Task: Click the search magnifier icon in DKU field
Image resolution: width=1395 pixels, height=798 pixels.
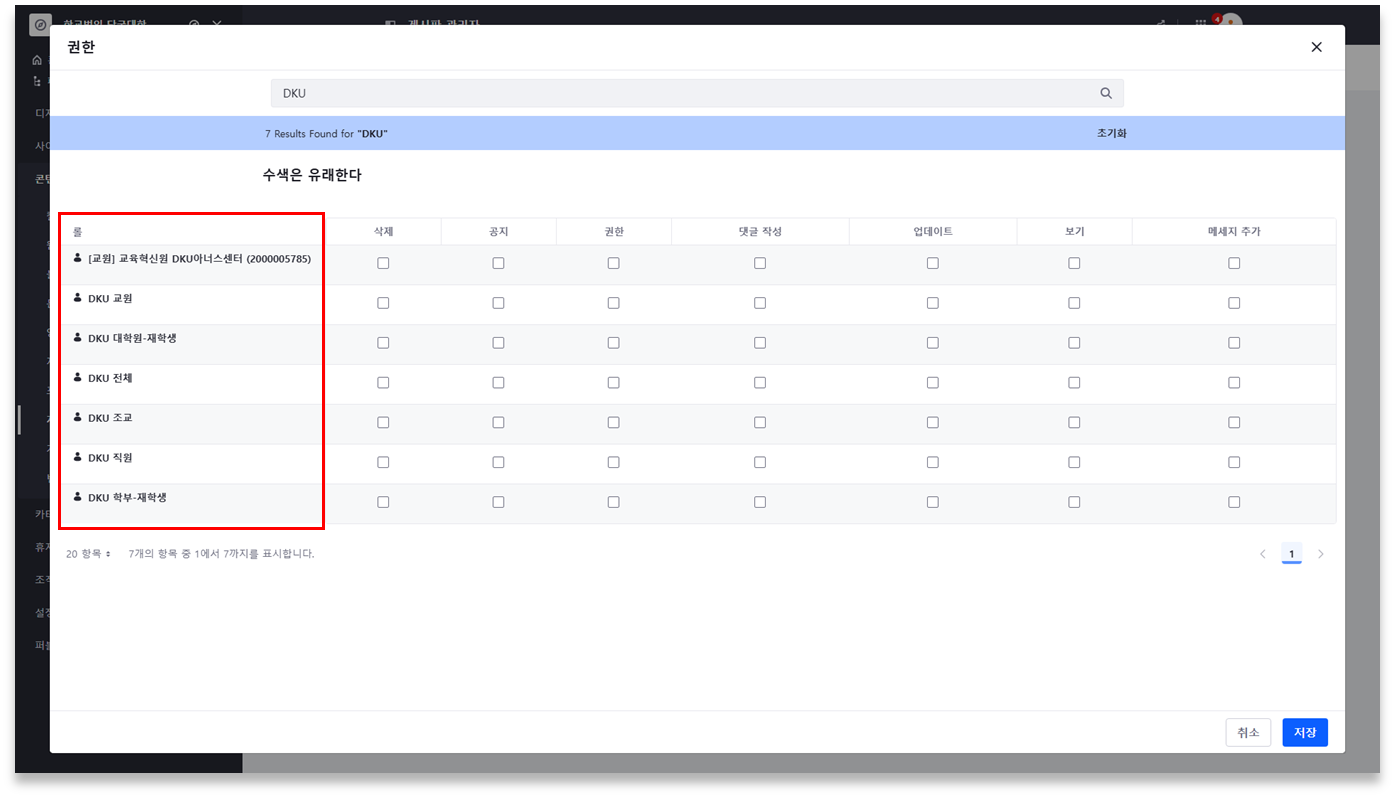Action: [x=1106, y=93]
